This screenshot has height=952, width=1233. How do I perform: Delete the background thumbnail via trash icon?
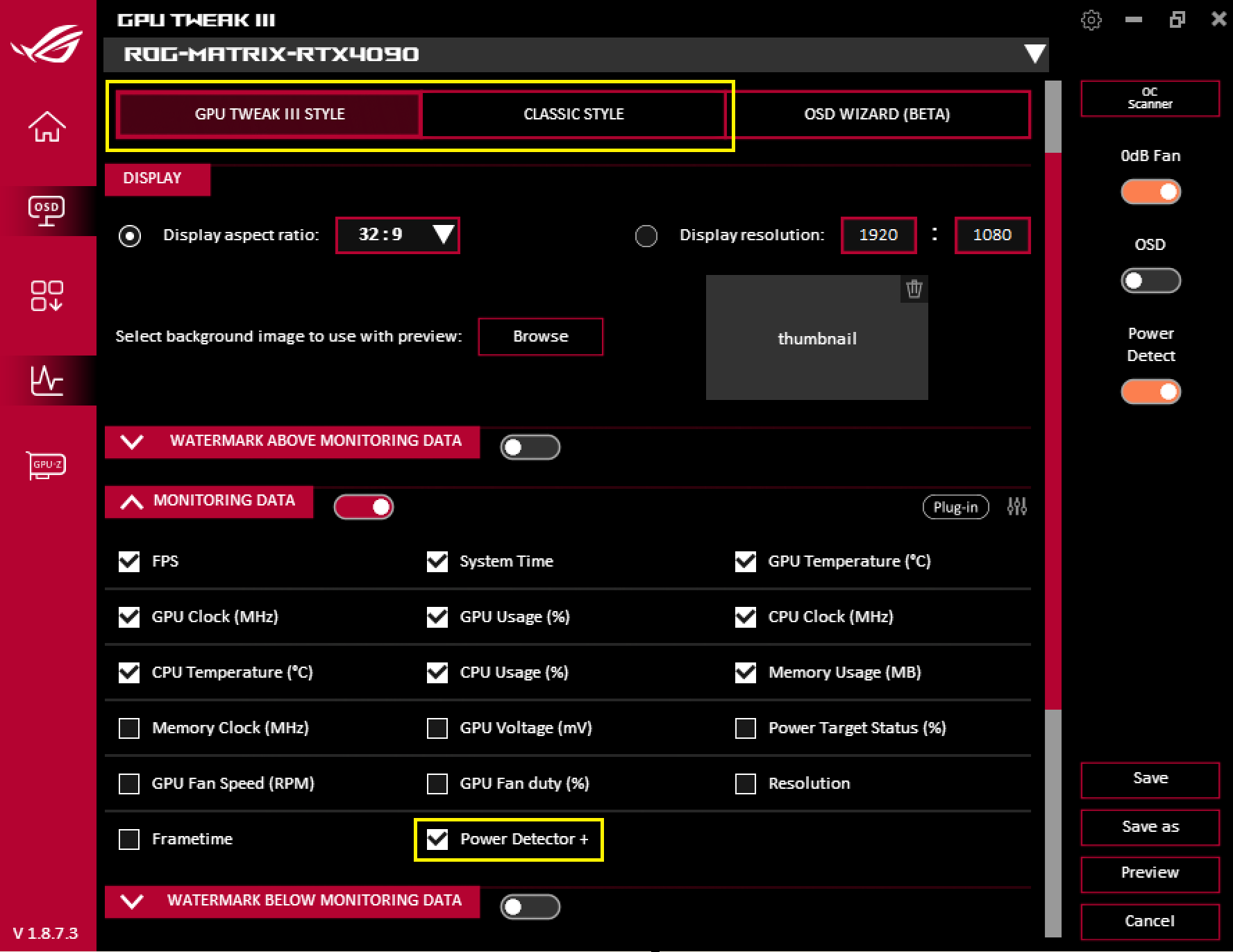[x=914, y=289]
